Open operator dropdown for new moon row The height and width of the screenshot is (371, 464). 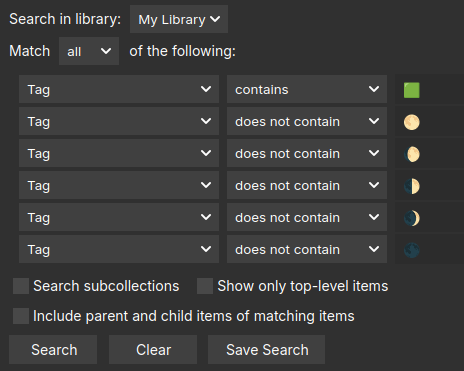(x=307, y=249)
